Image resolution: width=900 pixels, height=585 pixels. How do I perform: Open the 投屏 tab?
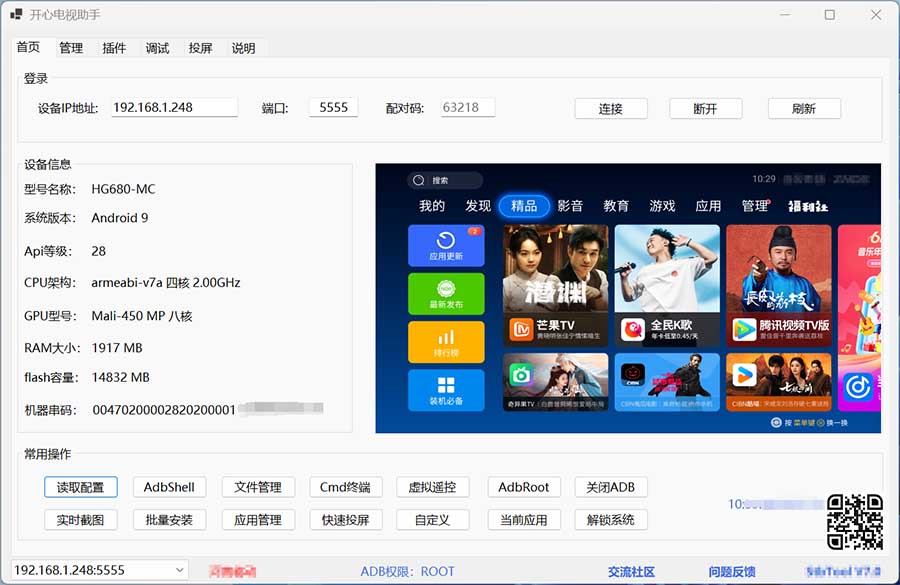click(200, 48)
